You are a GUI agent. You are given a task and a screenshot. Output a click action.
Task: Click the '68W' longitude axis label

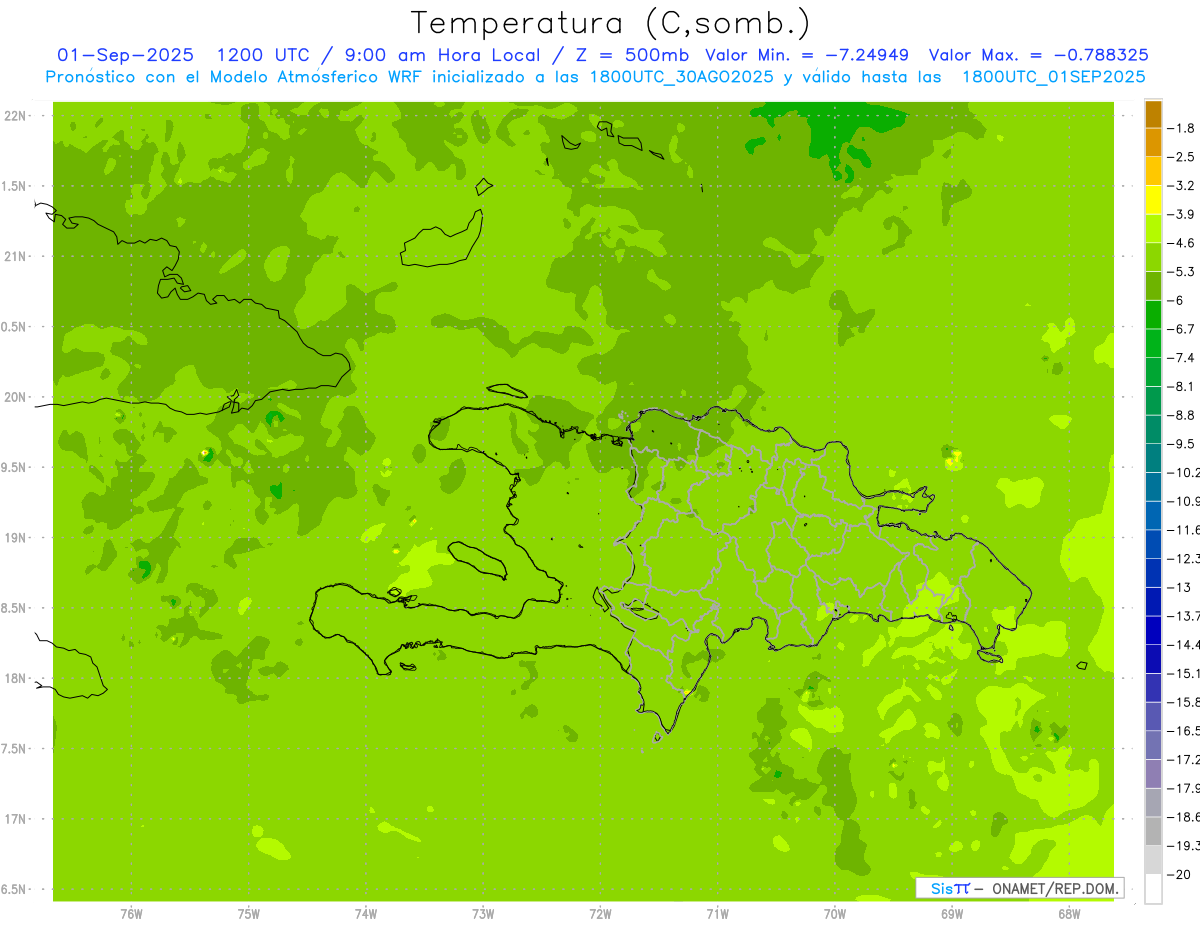tap(1069, 914)
